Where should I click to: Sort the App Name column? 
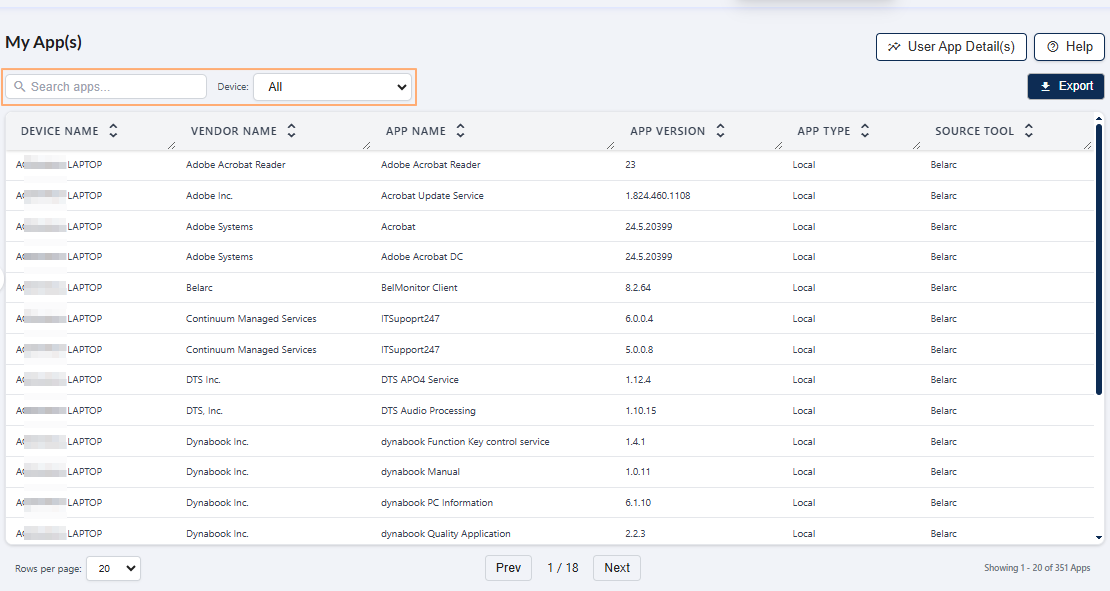coord(460,130)
